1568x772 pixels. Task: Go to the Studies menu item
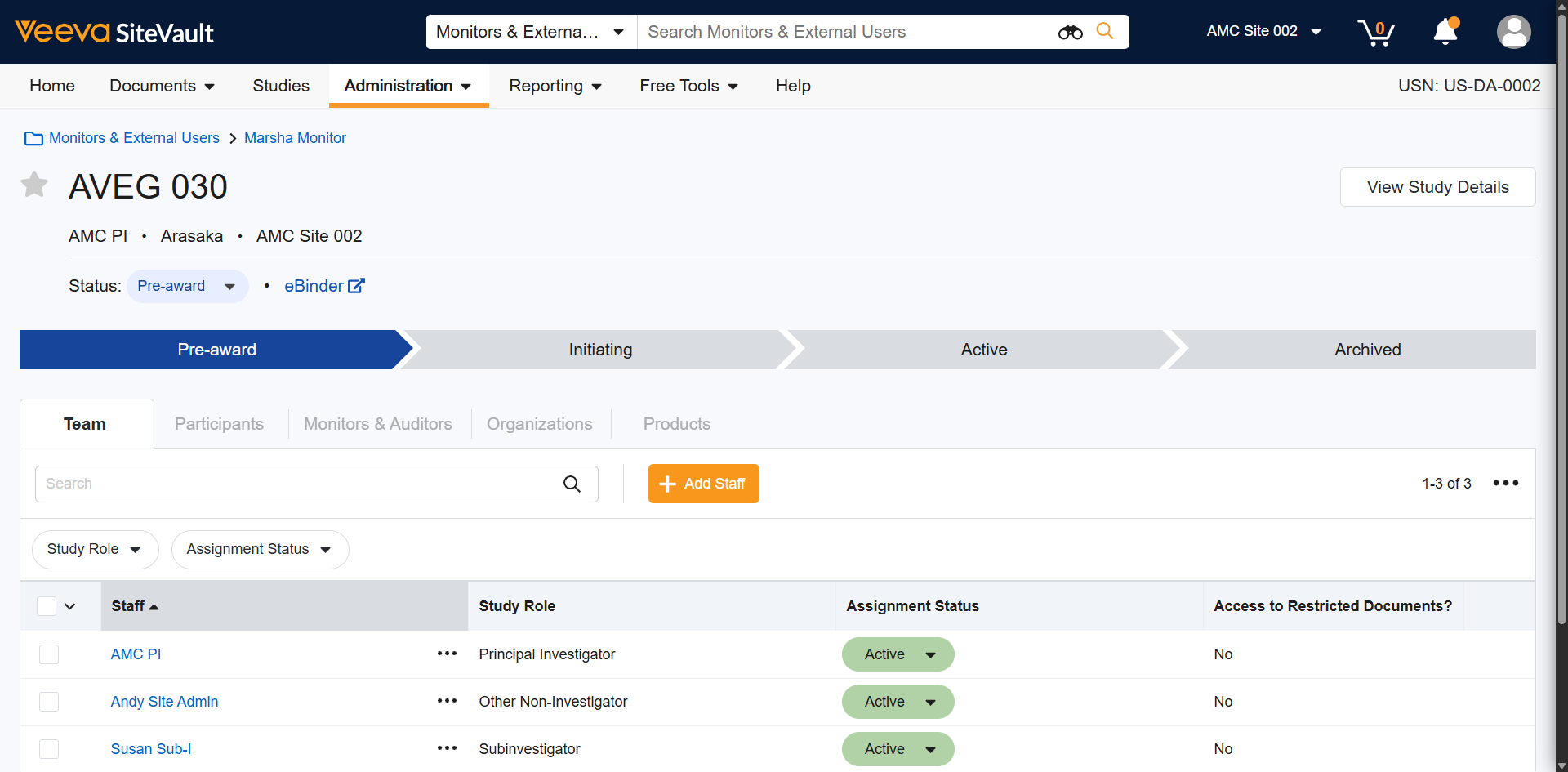point(281,86)
